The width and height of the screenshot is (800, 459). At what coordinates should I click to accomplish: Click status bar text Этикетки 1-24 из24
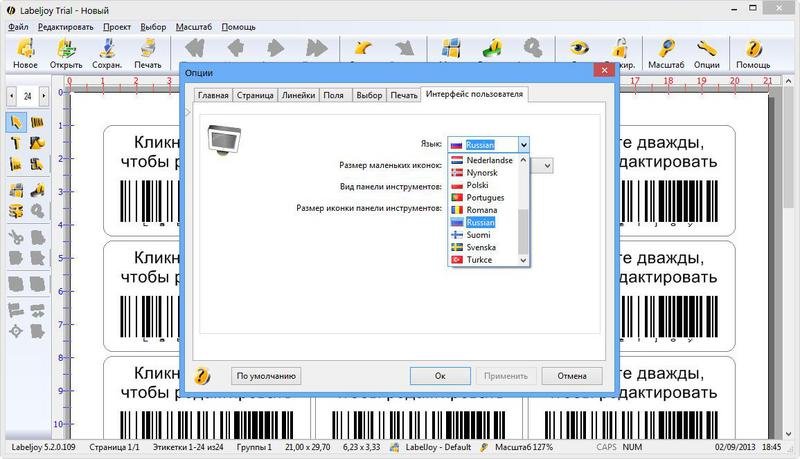point(188,447)
